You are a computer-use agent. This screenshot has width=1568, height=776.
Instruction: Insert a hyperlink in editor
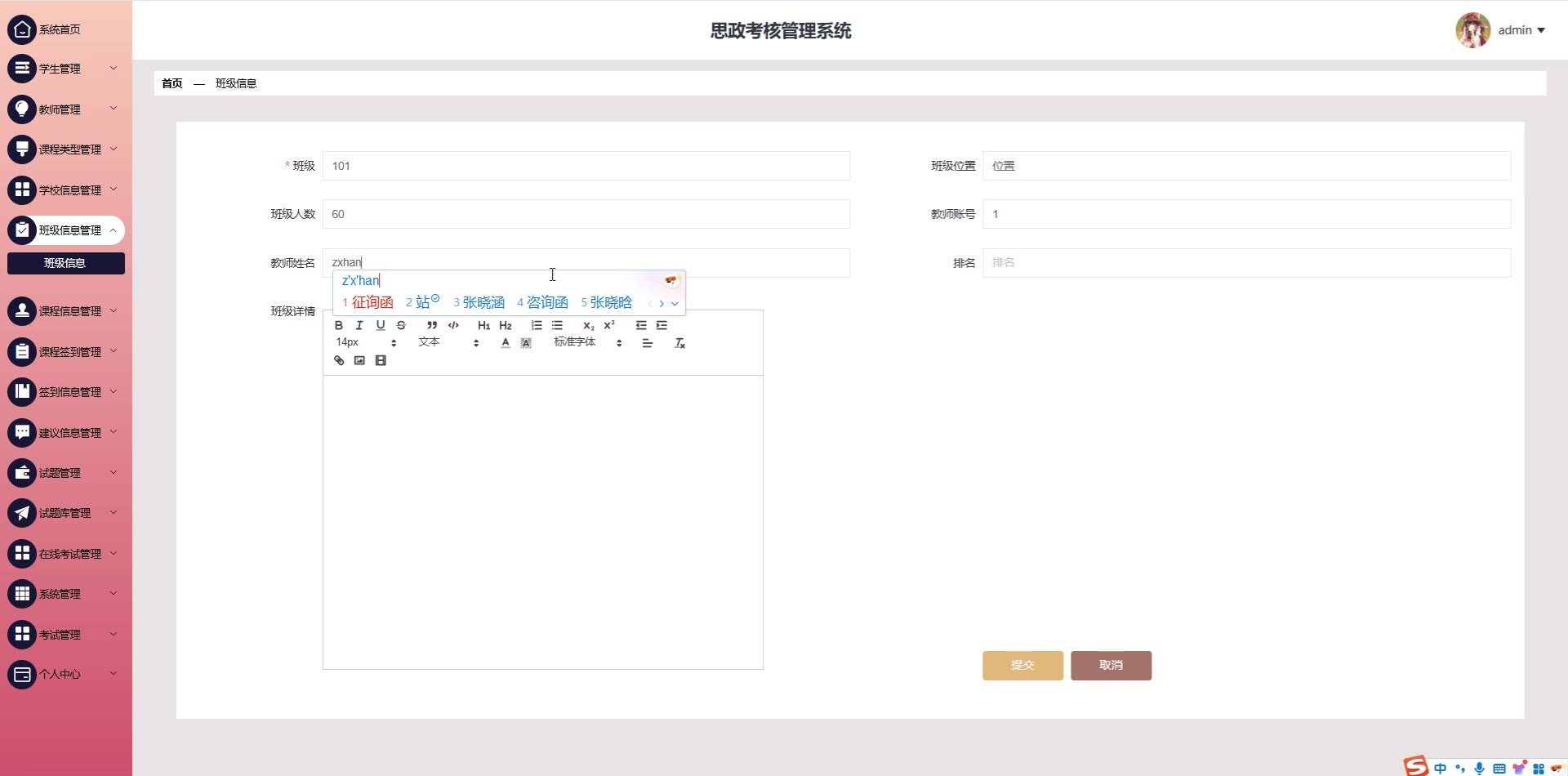[x=339, y=360]
